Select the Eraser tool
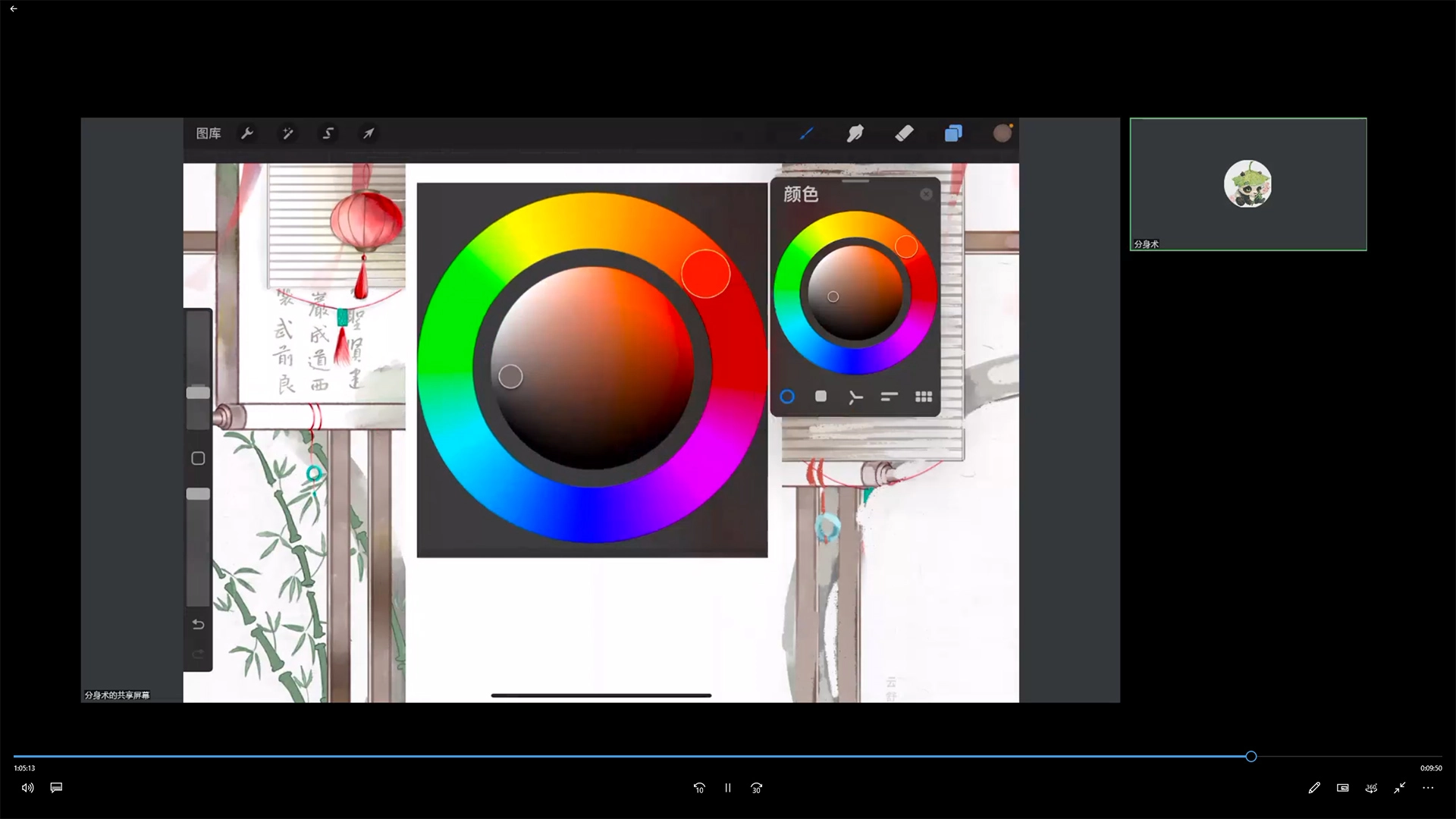1456x819 pixels. tap(904, 133)
